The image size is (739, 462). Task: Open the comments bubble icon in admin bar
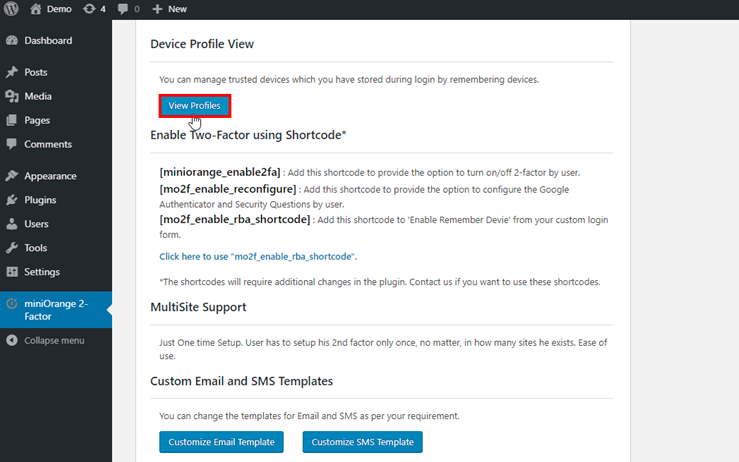pyautogui.click(x=123, y=9)
